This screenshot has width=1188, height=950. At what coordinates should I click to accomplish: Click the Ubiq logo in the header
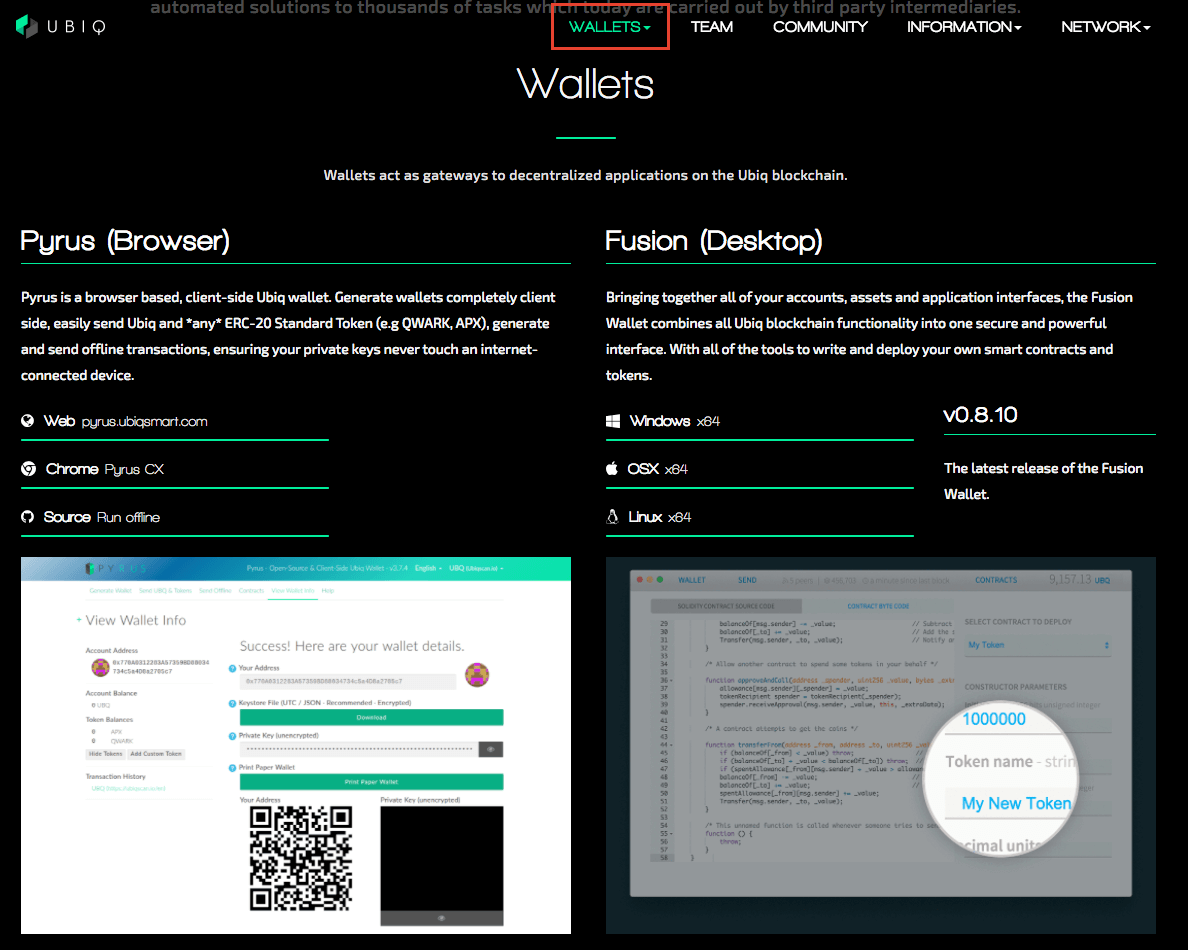click(61, 27)
